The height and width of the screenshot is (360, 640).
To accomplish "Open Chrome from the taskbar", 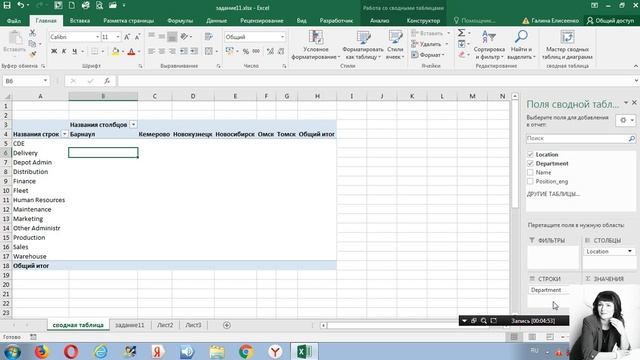I will coord(246,351).
